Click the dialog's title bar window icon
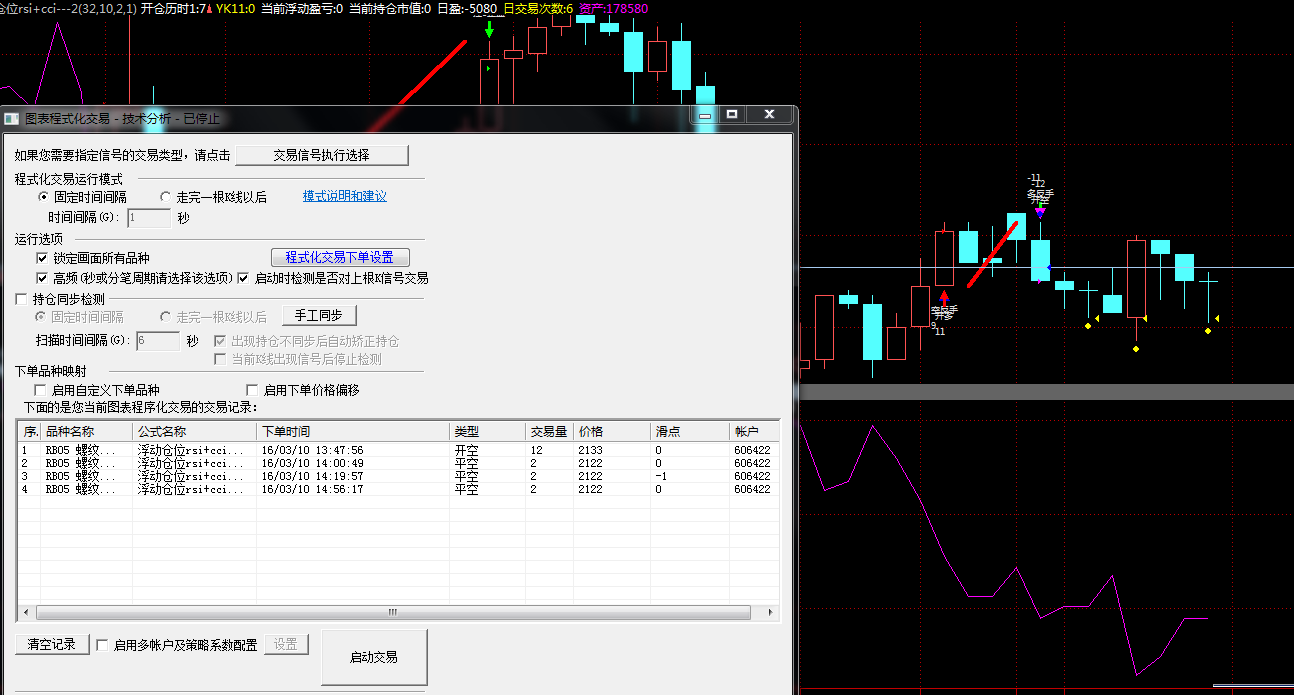This screenshot has width=1294, height=695. click(x=11, y=118)
